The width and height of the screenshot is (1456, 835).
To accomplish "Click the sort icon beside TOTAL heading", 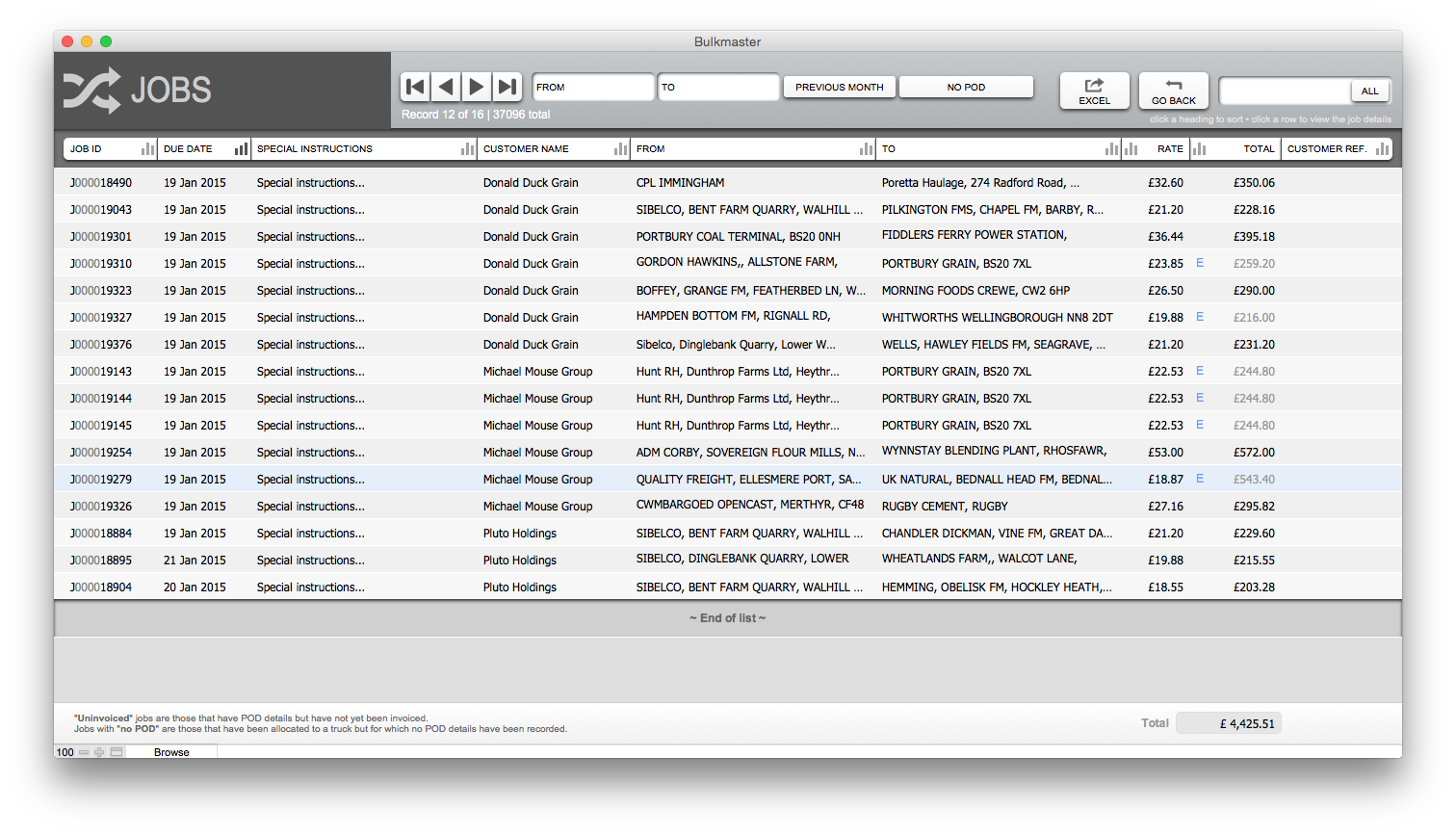I will pyautogui.click(x=1199, y=148).
